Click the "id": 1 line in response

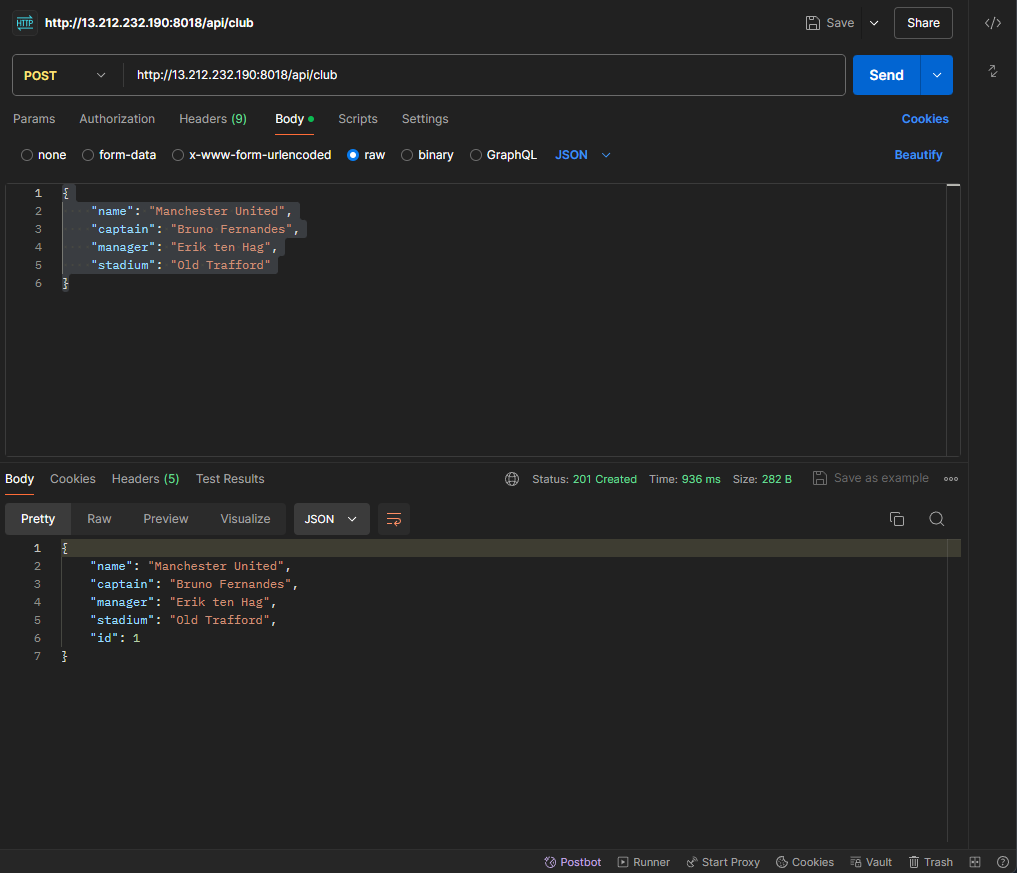coord(115,638)
